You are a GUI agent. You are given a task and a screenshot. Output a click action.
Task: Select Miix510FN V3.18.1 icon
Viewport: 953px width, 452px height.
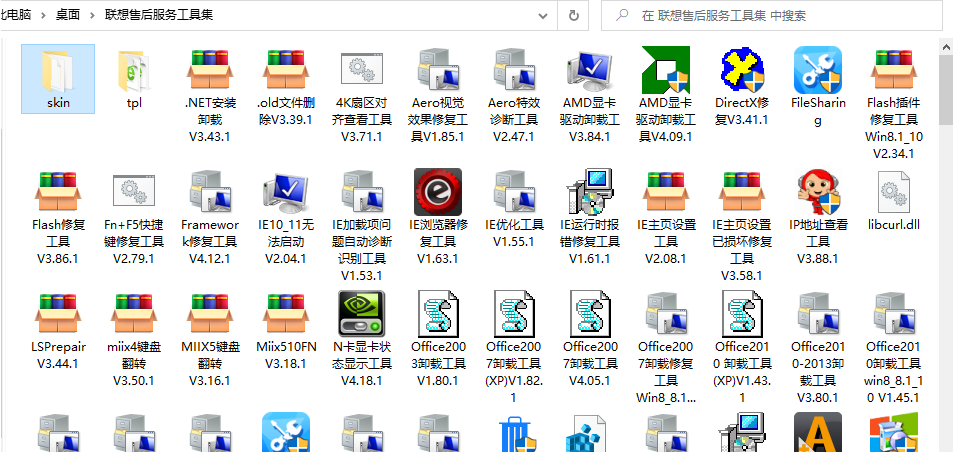click(286, 314)
